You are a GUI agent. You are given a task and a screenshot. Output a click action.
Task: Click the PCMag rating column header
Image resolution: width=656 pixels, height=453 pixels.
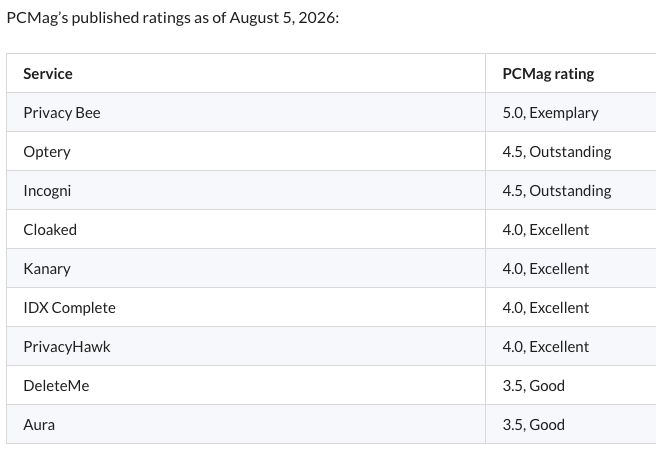click(548, 74)
